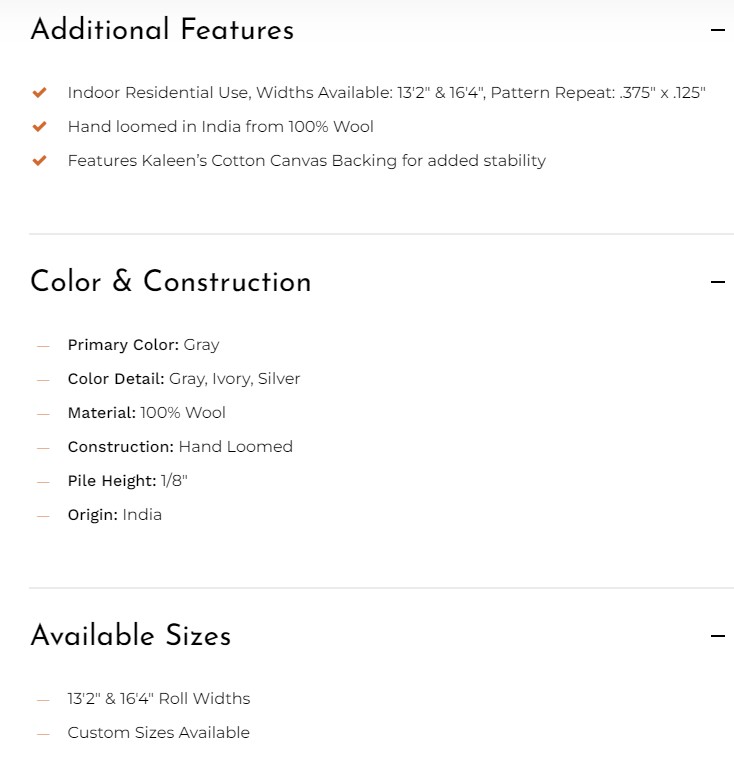Collapse the Available Sizes section
Image resolution: width=734 pixels, height=760 pixels.
click(717, 636)
